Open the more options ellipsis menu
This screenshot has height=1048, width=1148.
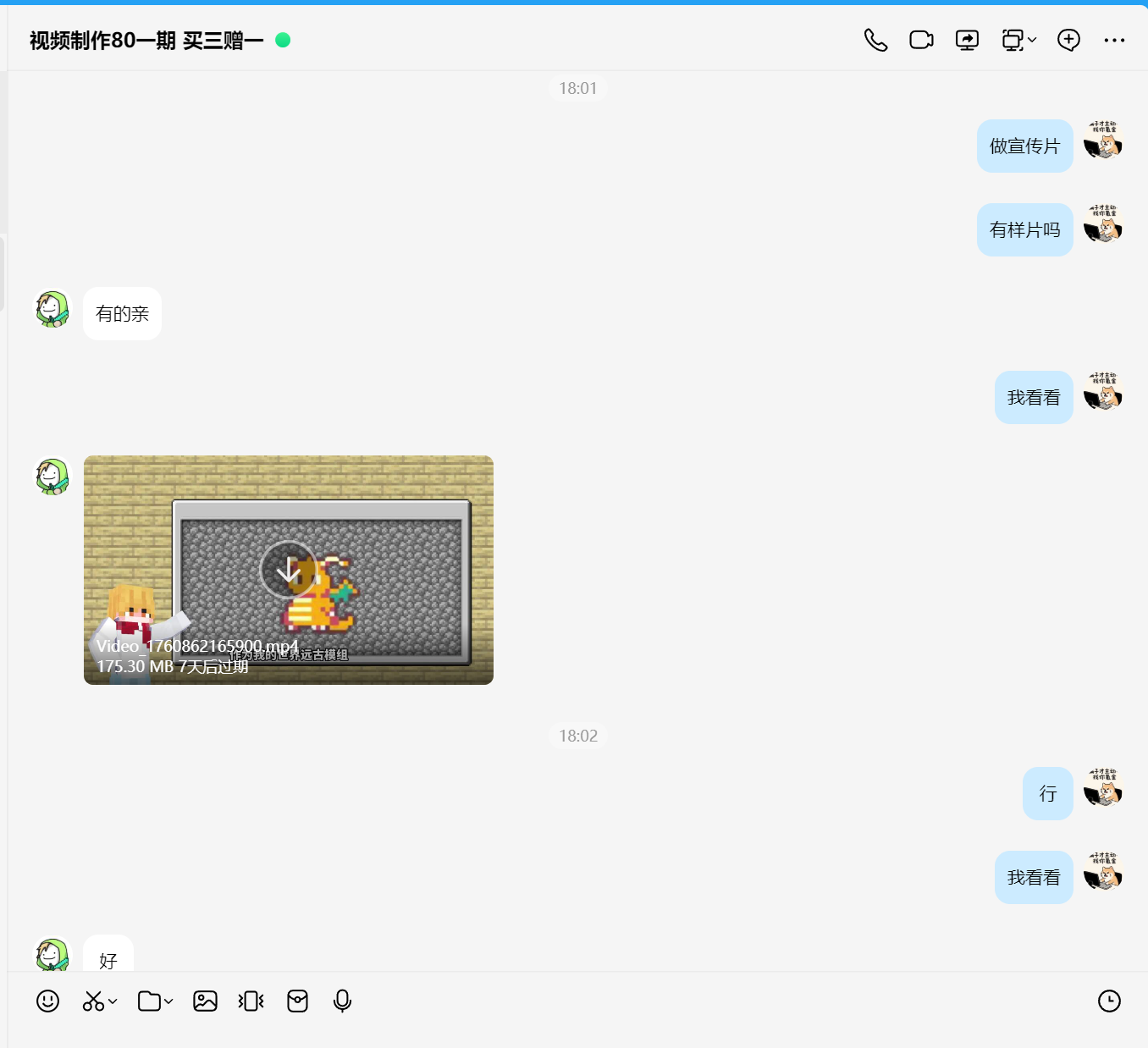[1114, 40]
